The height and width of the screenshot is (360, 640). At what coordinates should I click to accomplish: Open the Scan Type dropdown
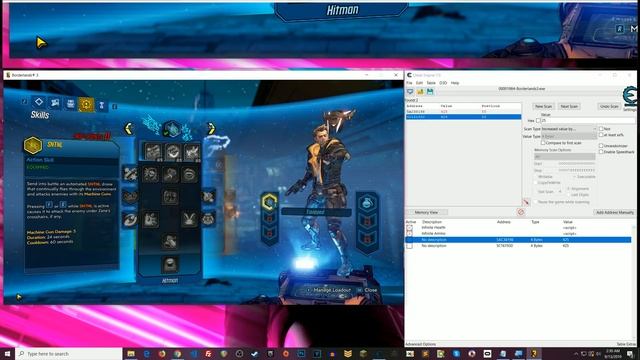tap(569, 129)
